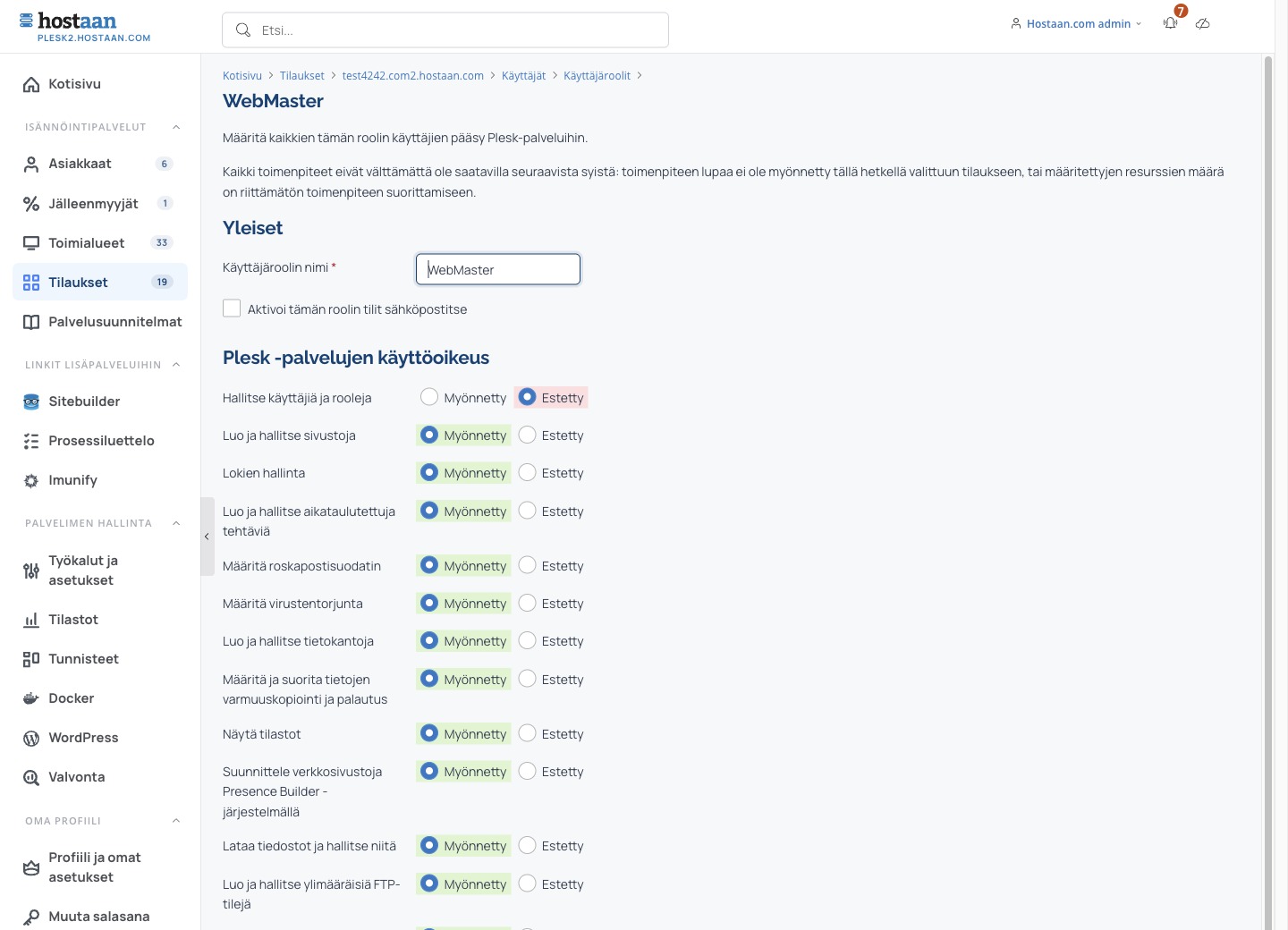Collapse the sidebar with the arrow handle

coord(207,537)
